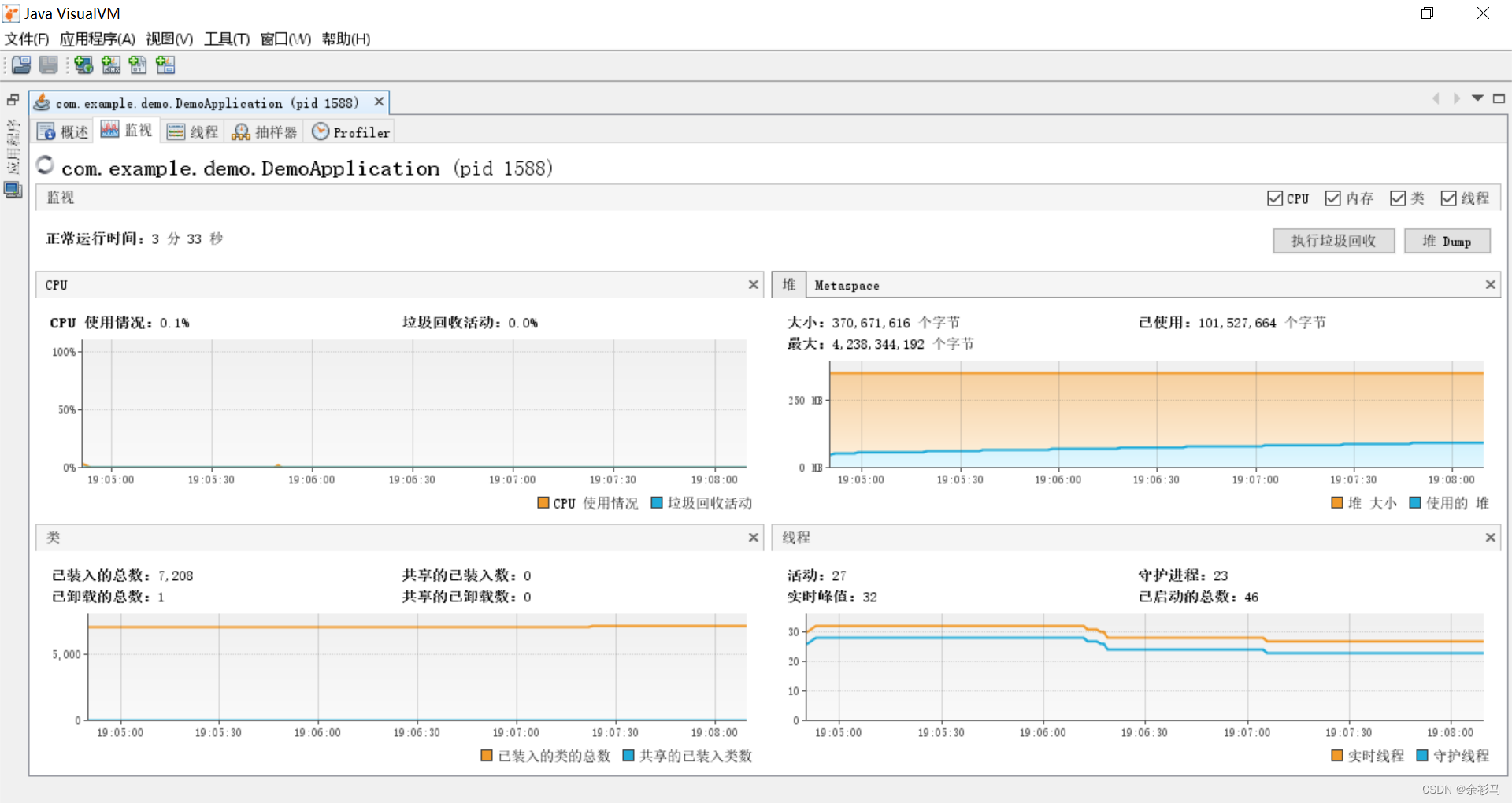The image size is (1512, 803).
Task: Click the restore window group icon in left sidebar
Action: [13, 100]
